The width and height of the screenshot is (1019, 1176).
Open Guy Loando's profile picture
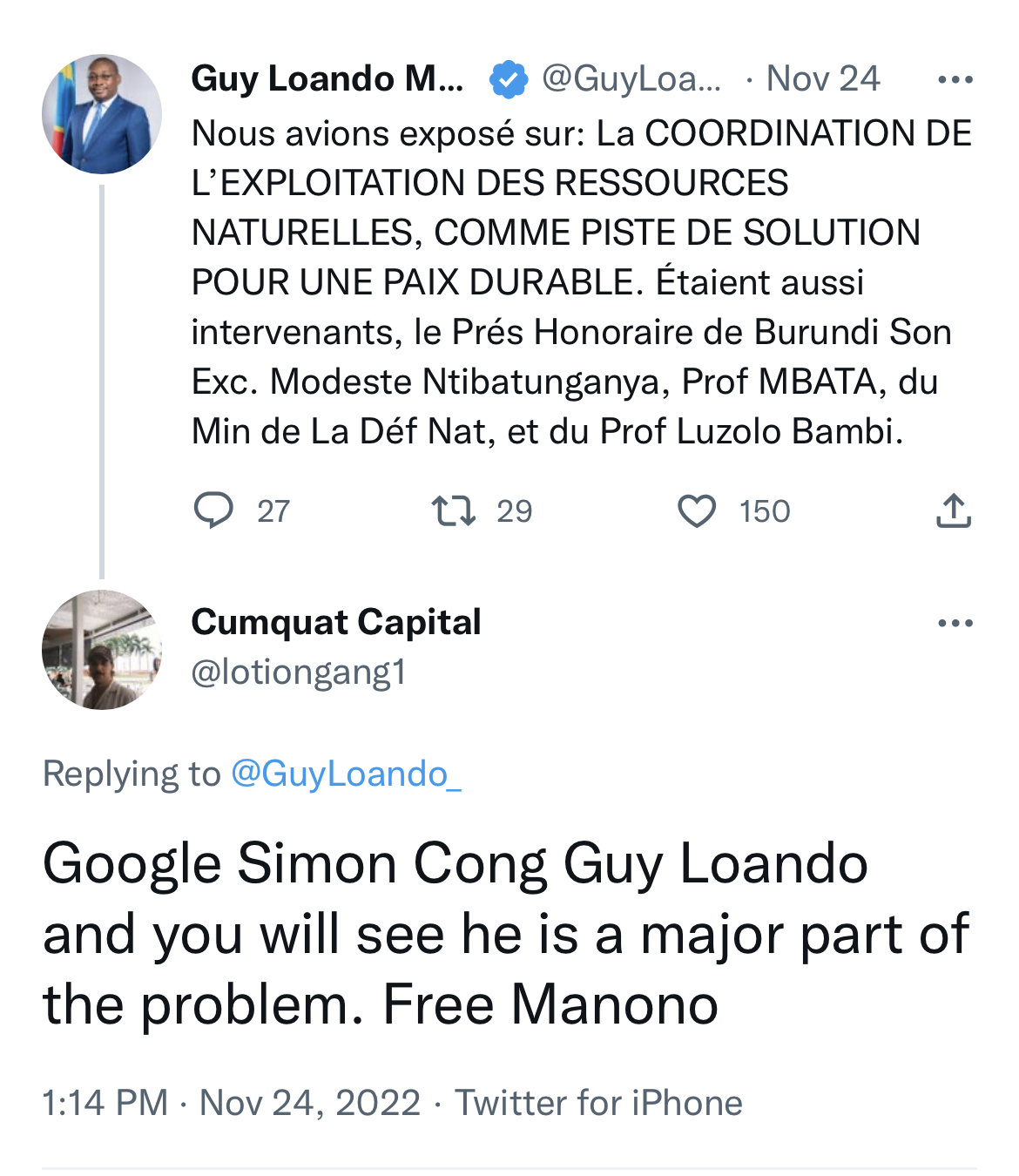point(102,114)
